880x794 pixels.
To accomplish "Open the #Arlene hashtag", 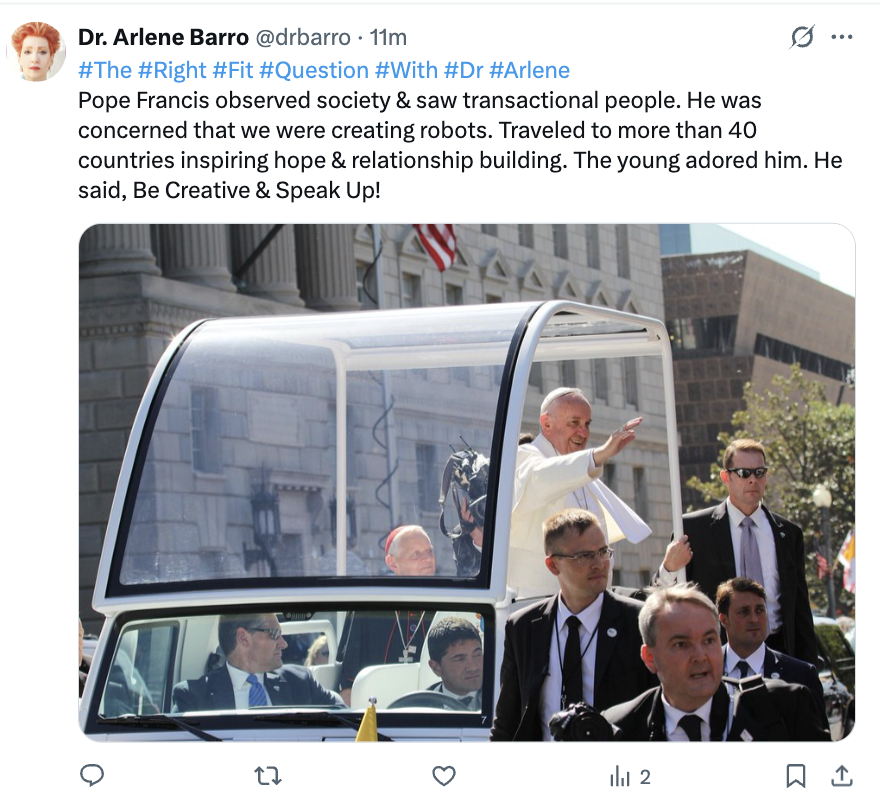I will point(529,71).
